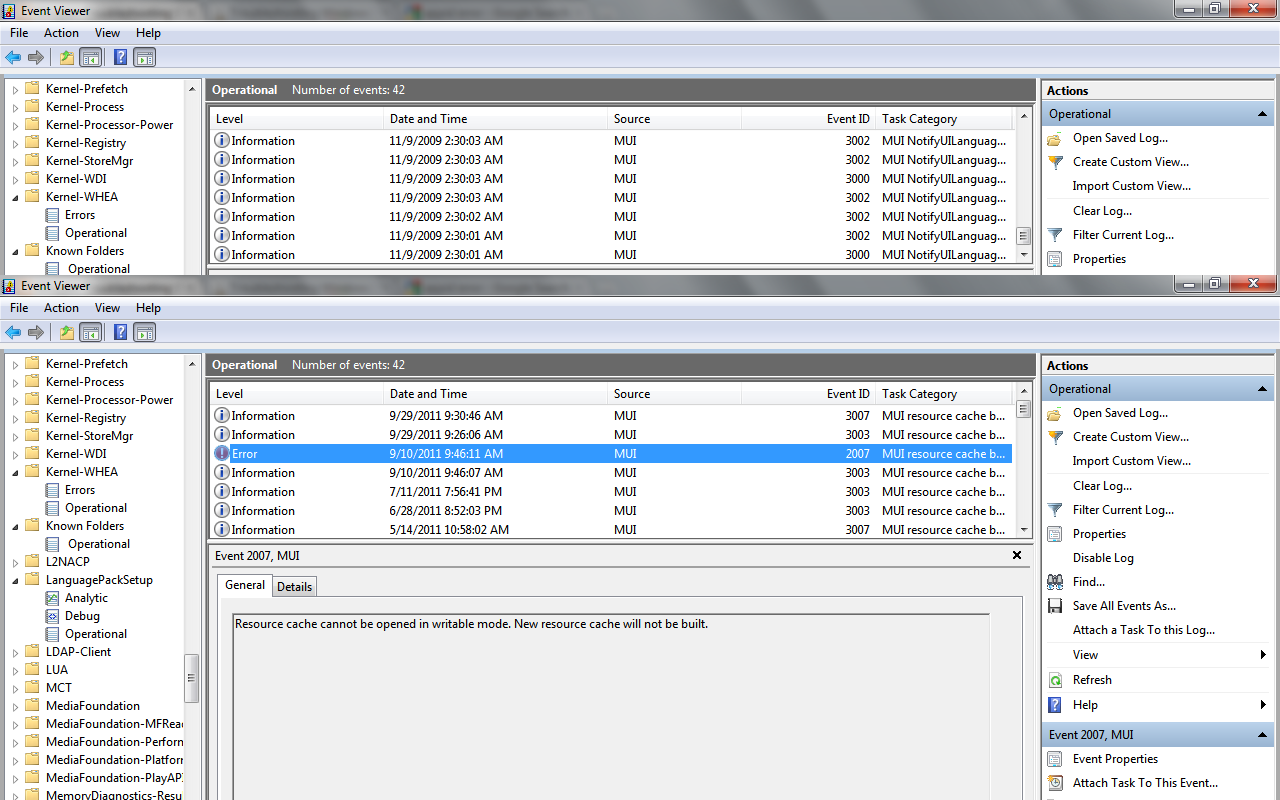The height and width of the screenshot is (800, 1280).
Task: Click the Event ID column header in lower window
Action: click(x=809, y=394)
